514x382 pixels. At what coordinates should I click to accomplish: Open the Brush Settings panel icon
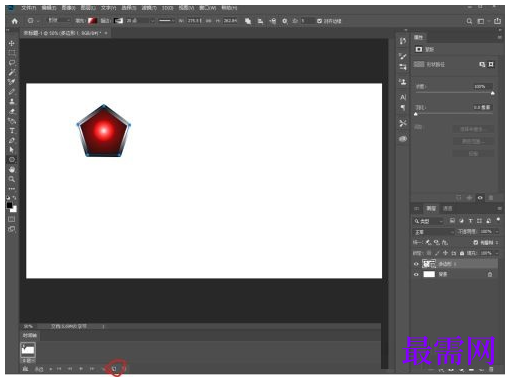pos(403,56)
